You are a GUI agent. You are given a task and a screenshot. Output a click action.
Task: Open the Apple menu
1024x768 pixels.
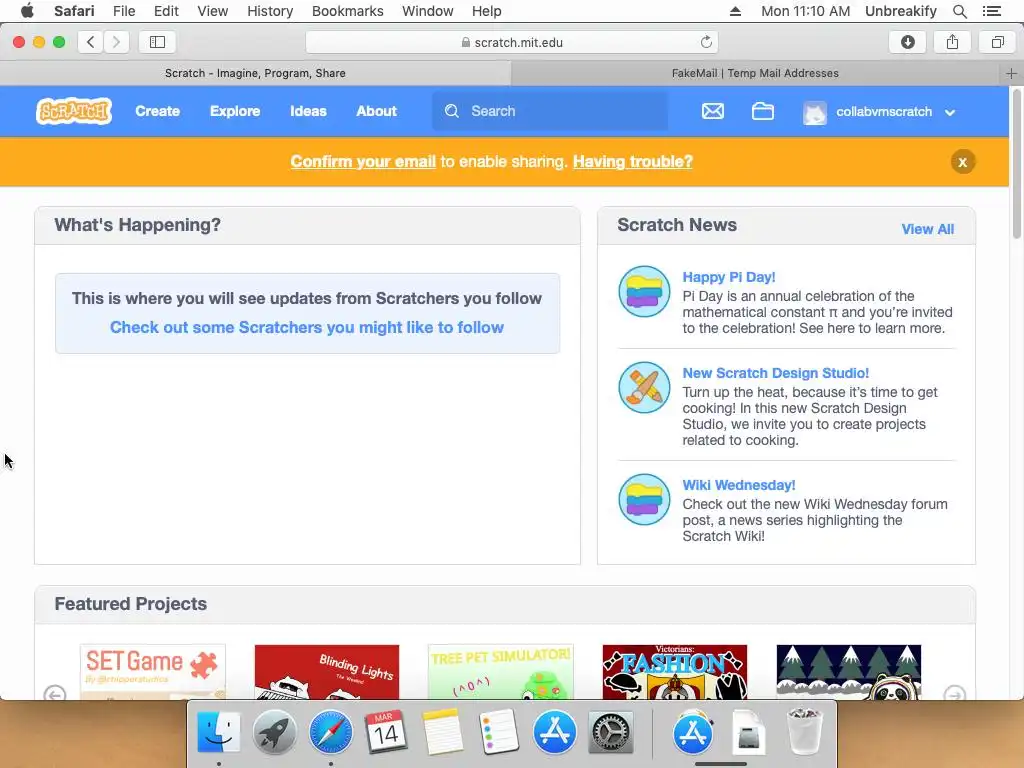click(x=27, y=11)
